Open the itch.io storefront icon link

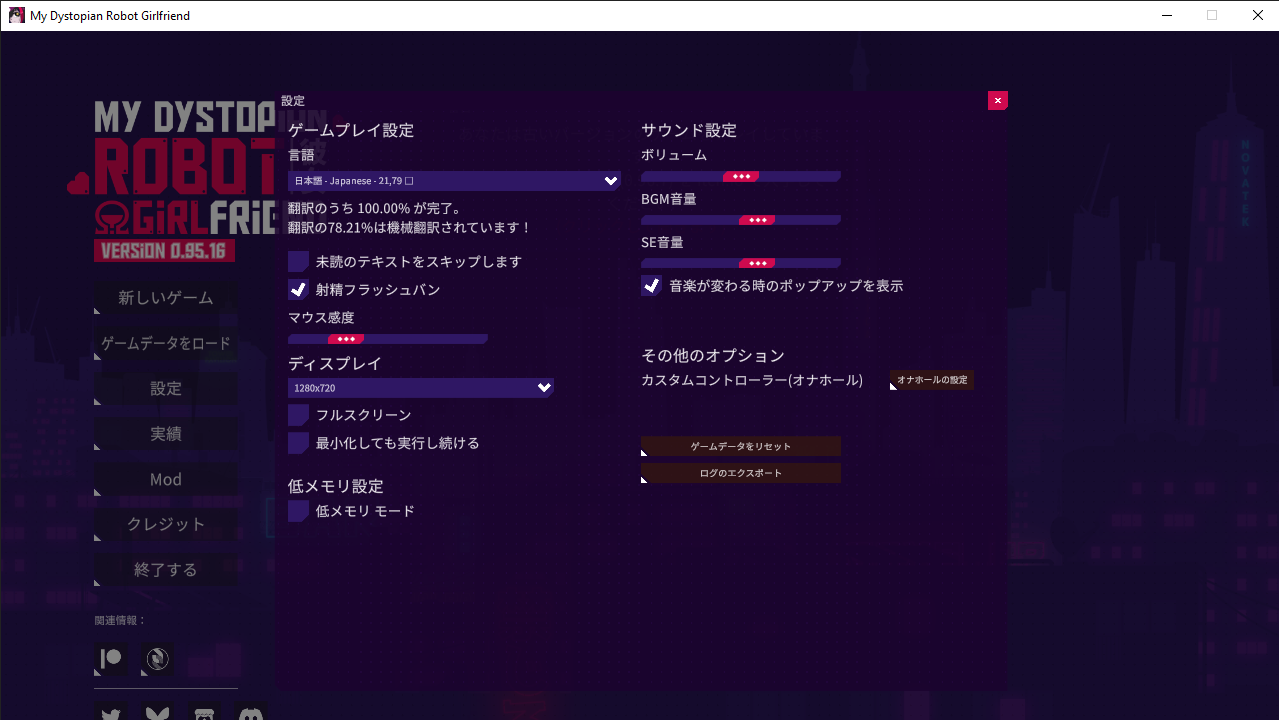[204, 711]
